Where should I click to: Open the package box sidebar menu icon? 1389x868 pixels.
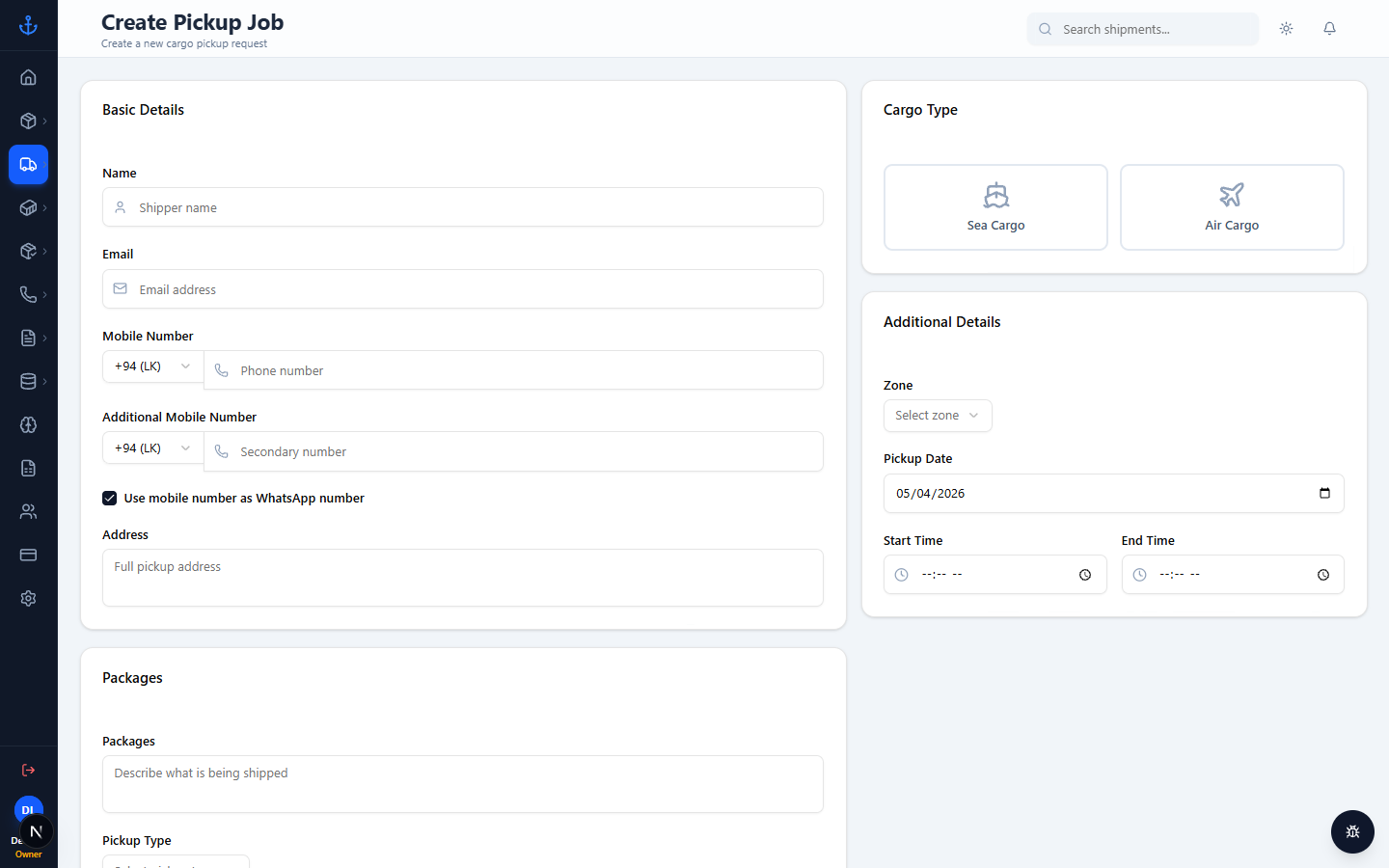pos(28,121)
